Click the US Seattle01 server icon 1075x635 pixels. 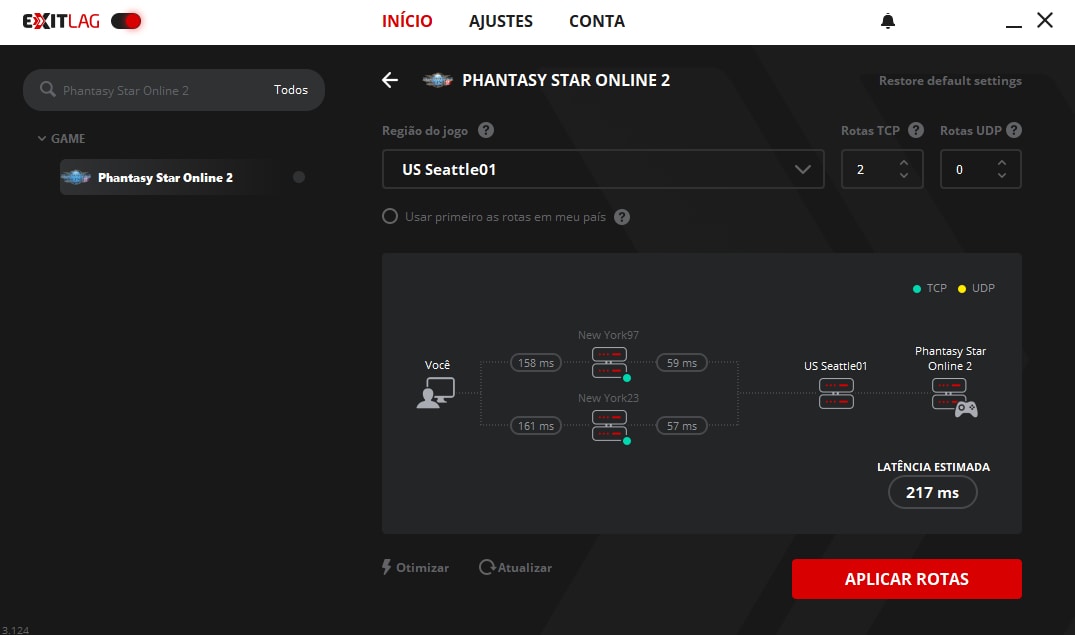(x=836, y=393)
